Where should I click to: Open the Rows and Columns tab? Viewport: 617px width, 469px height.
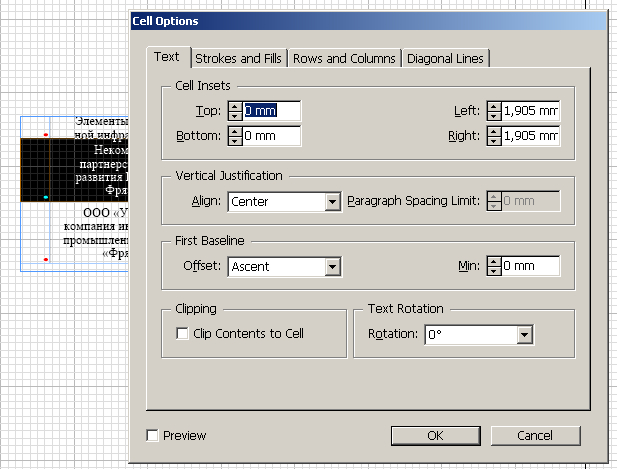(344, 59)
